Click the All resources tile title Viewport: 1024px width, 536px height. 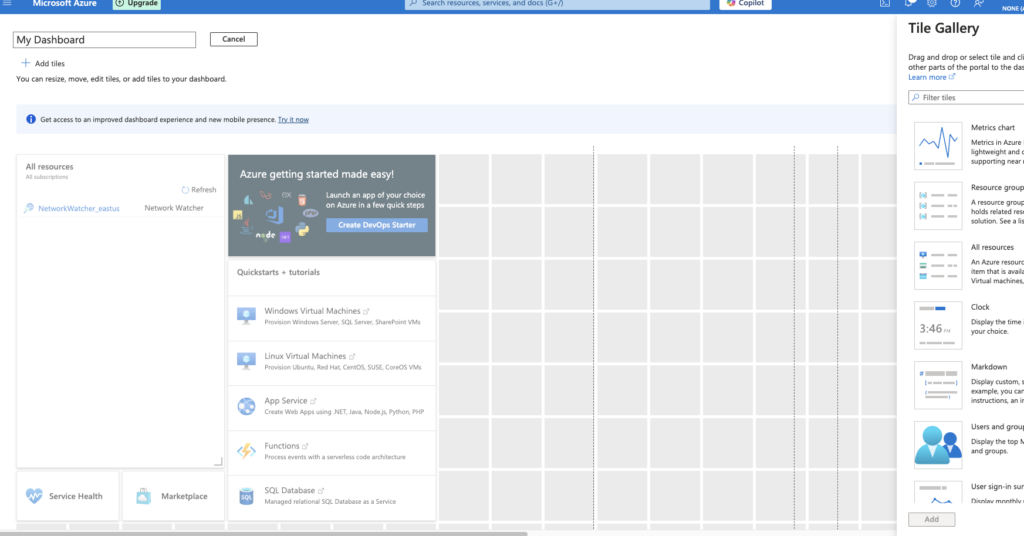(50, 166)
